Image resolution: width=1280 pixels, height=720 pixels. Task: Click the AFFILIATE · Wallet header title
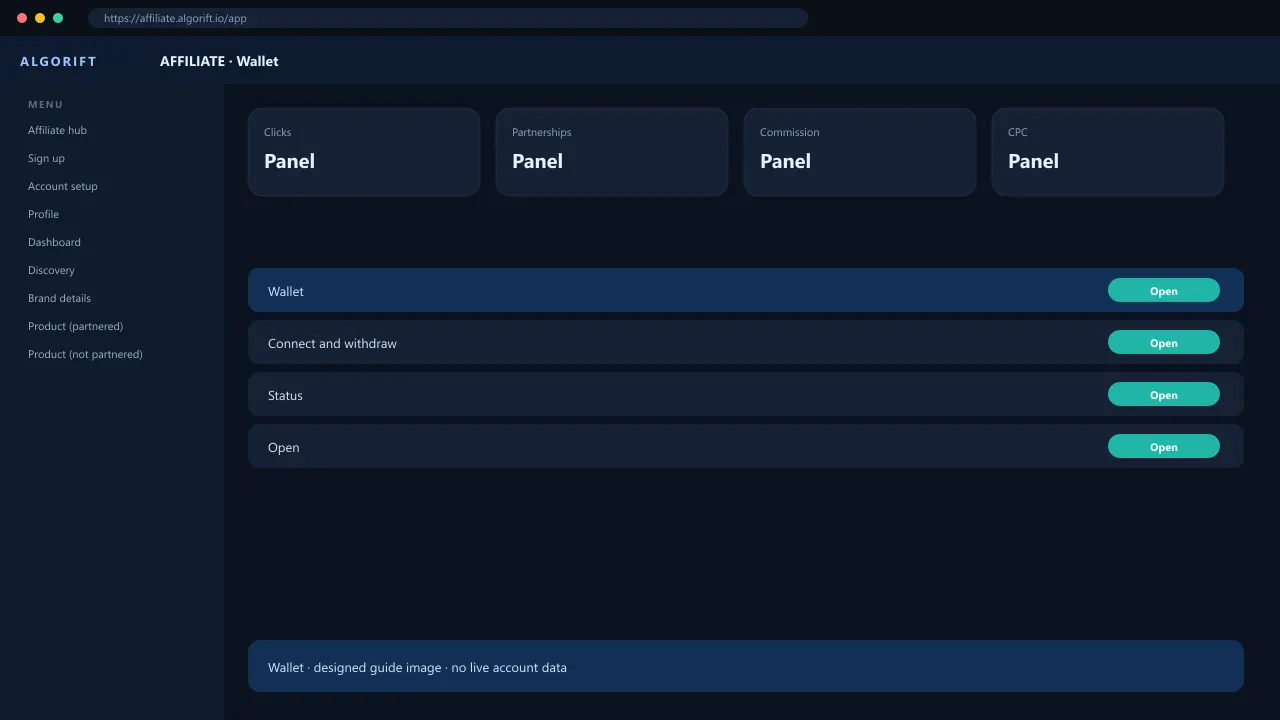click(219, 61)
